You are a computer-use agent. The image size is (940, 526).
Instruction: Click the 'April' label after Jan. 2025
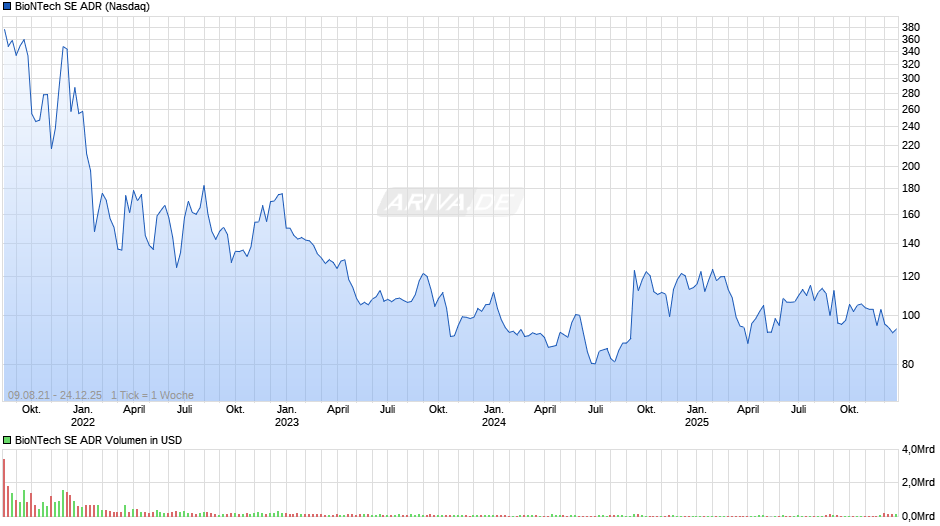[x=748, y=410]
